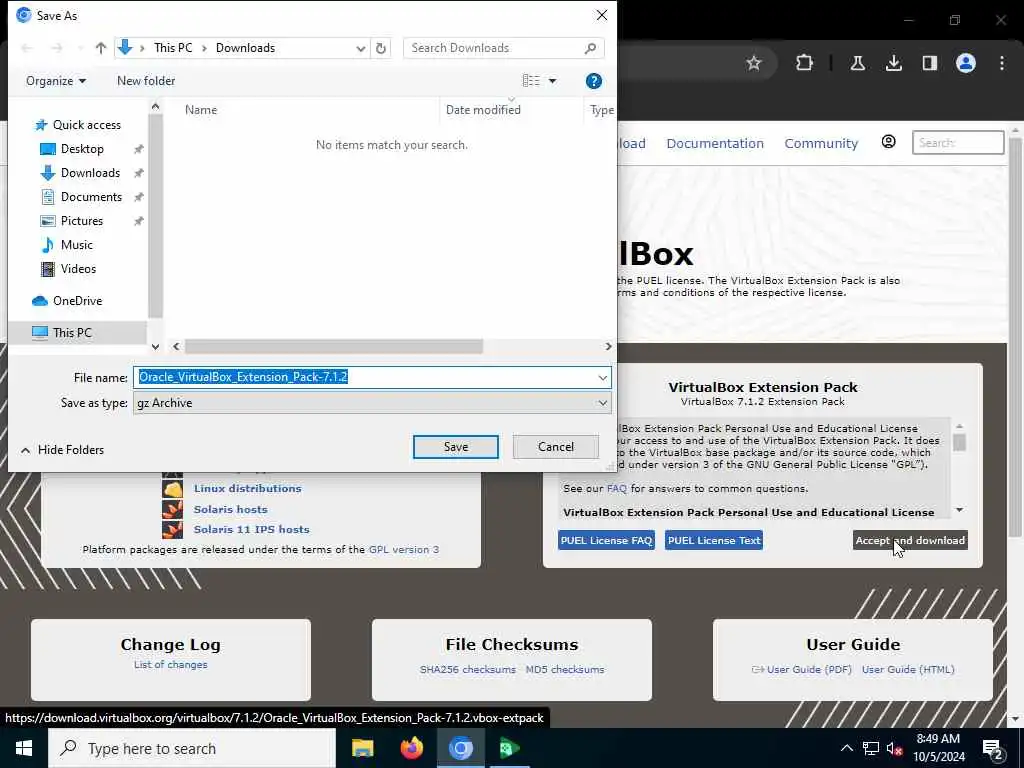
Task: Open the Save as type dropdown
Action: (602, 403)
